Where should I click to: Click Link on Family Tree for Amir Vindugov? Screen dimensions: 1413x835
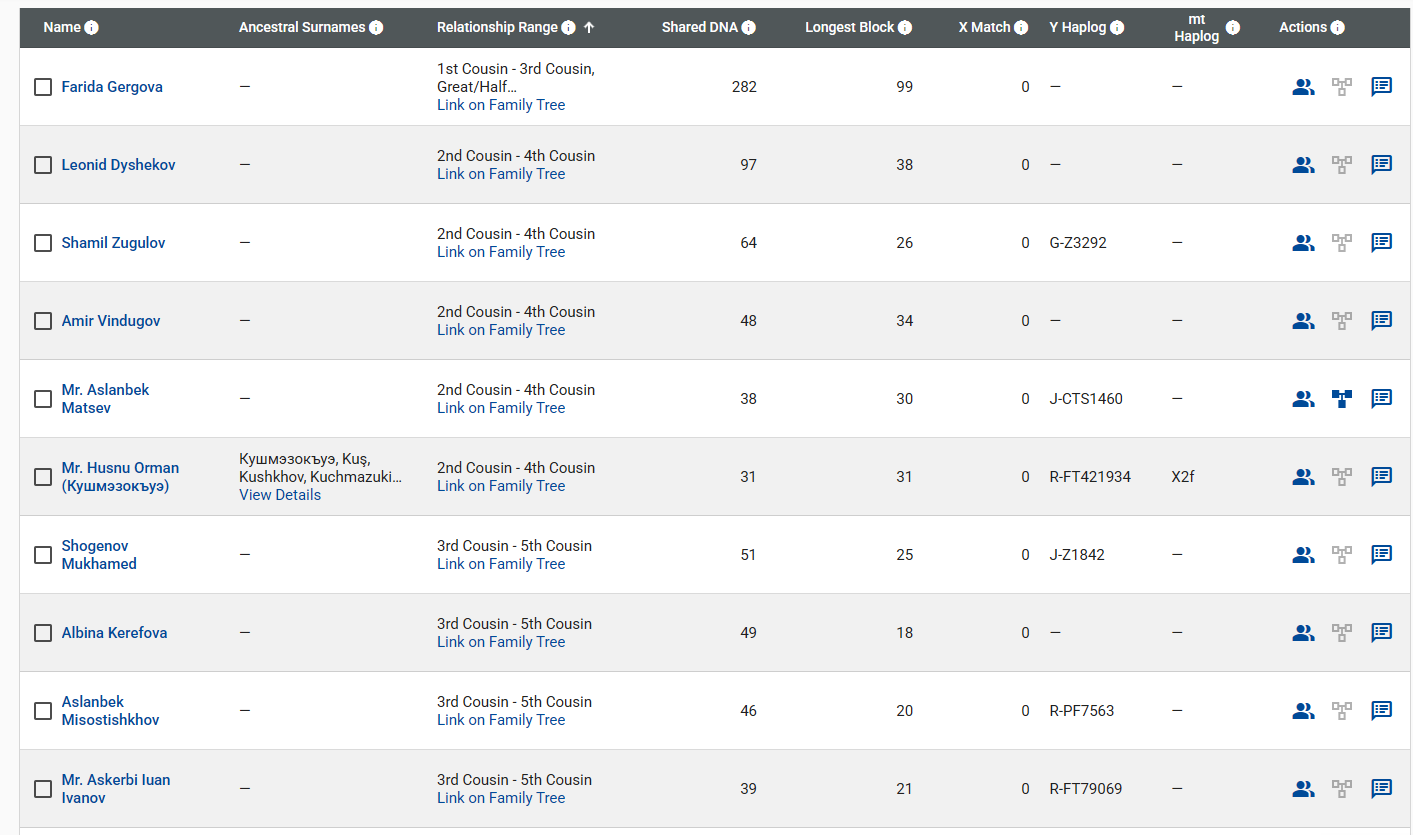tap(501, 330)
